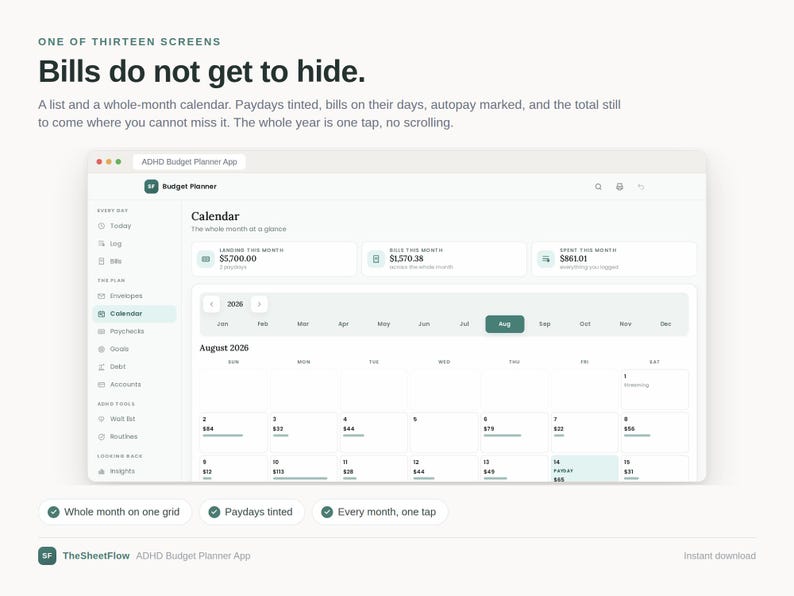Click the $861.01 spent amount
This screenshot has height=596, width=794.
tap(574, 258)
